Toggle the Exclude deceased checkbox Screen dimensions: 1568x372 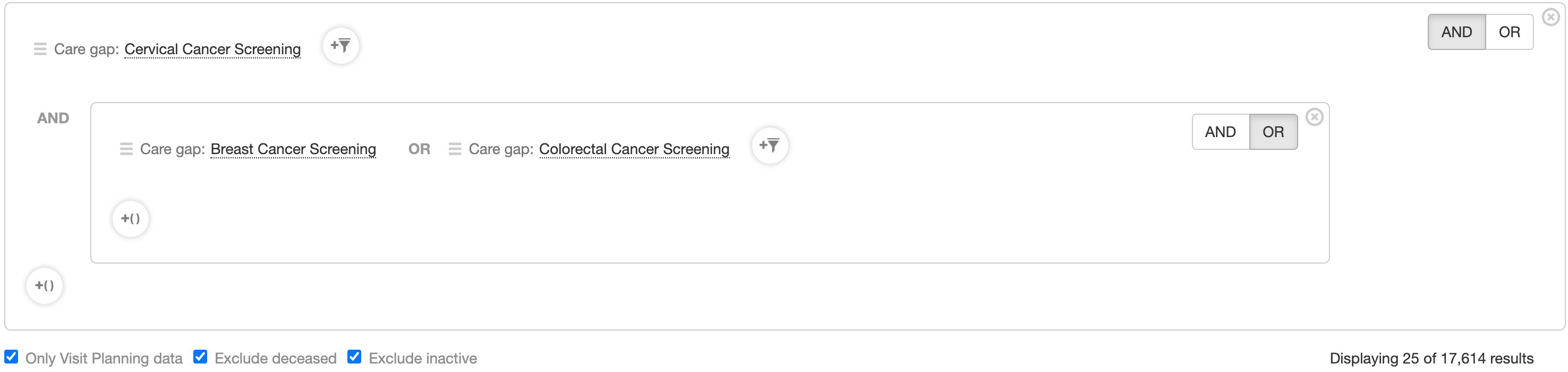[200, 357]
